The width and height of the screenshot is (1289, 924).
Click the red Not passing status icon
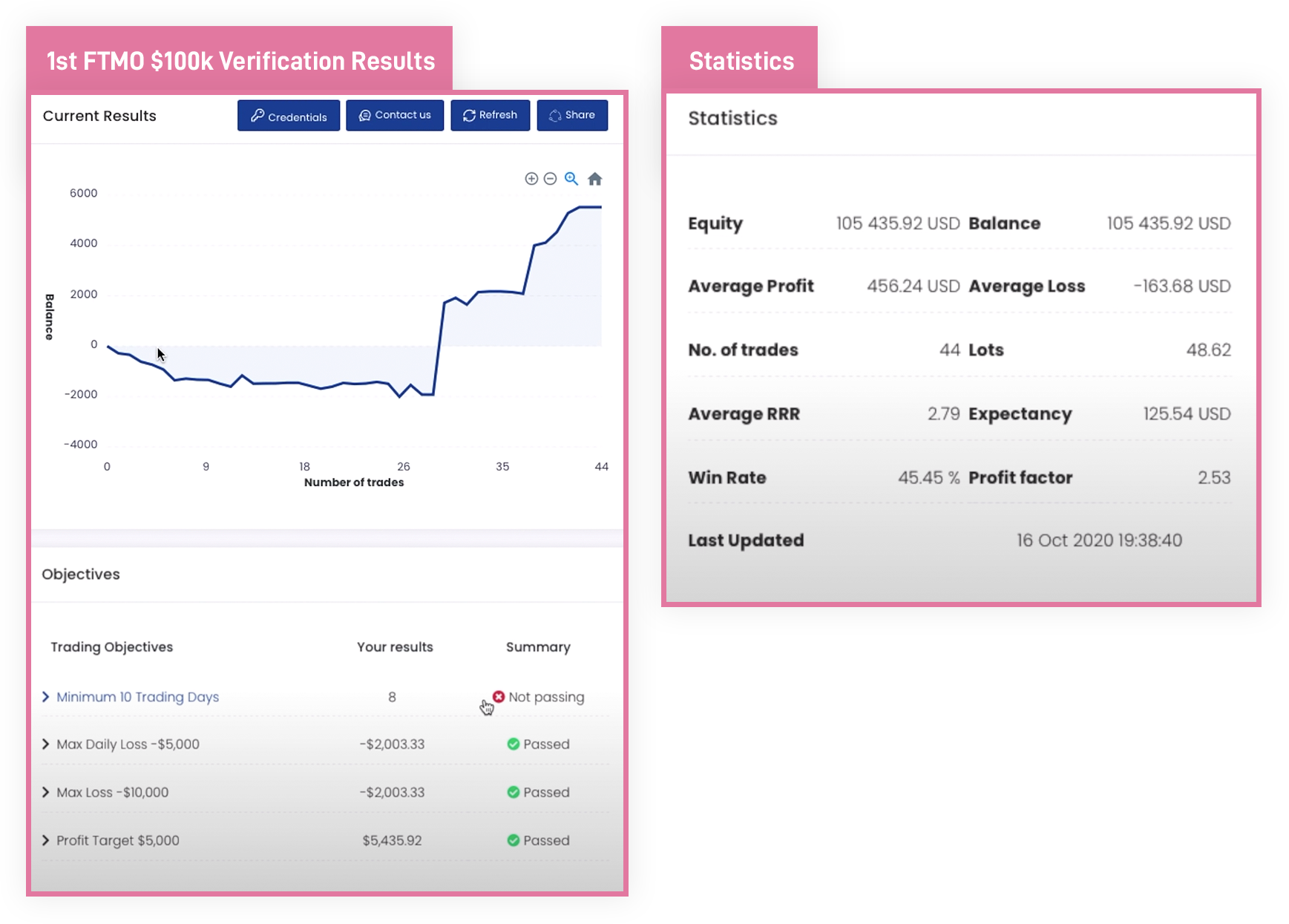click(x=499, y=696)
